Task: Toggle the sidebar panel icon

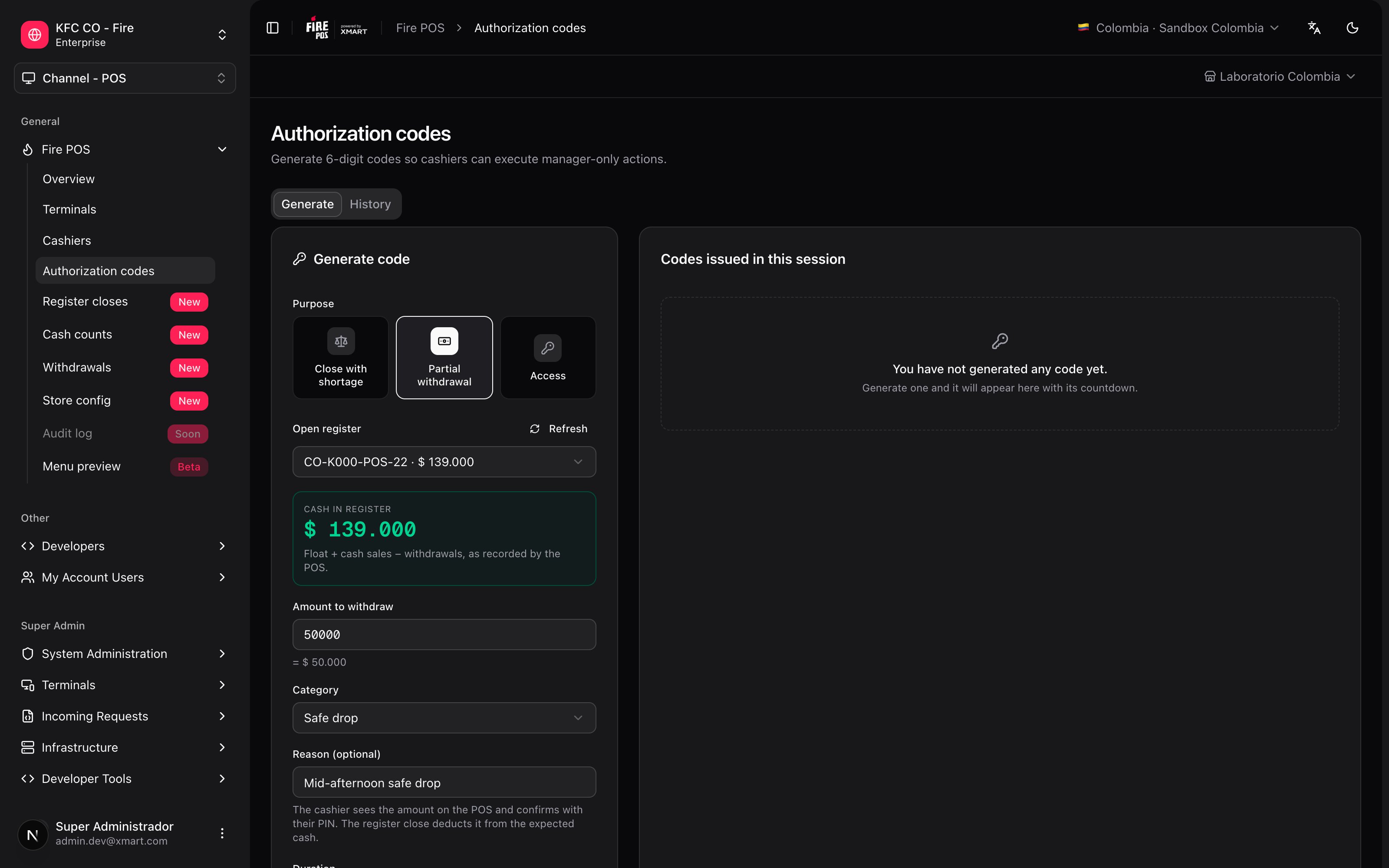Action: coord(273,27)
